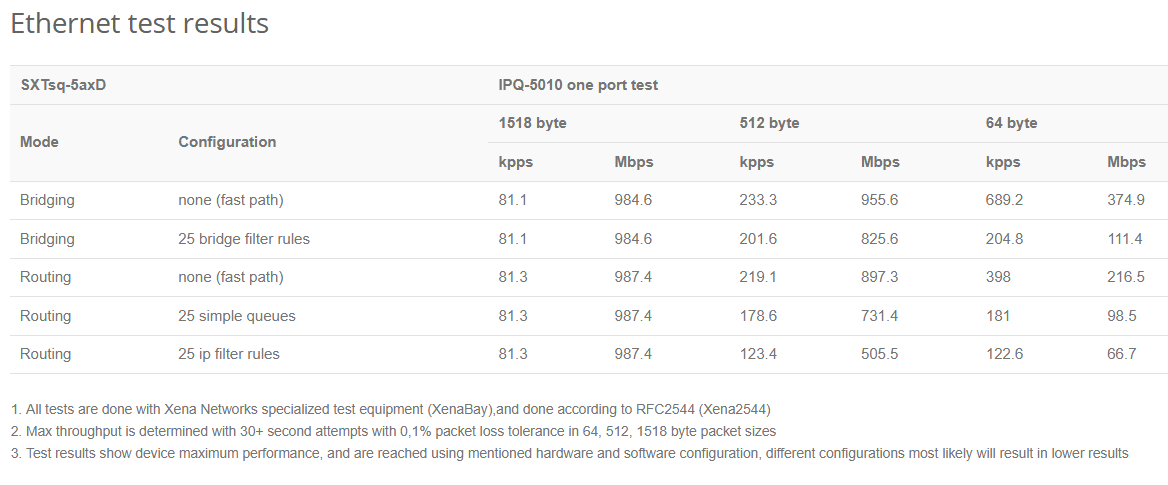Click the 25 bridge filter rules cell
Image resolution: width=1168 pixels, height=485 pixels.
(x=244, y=239)
